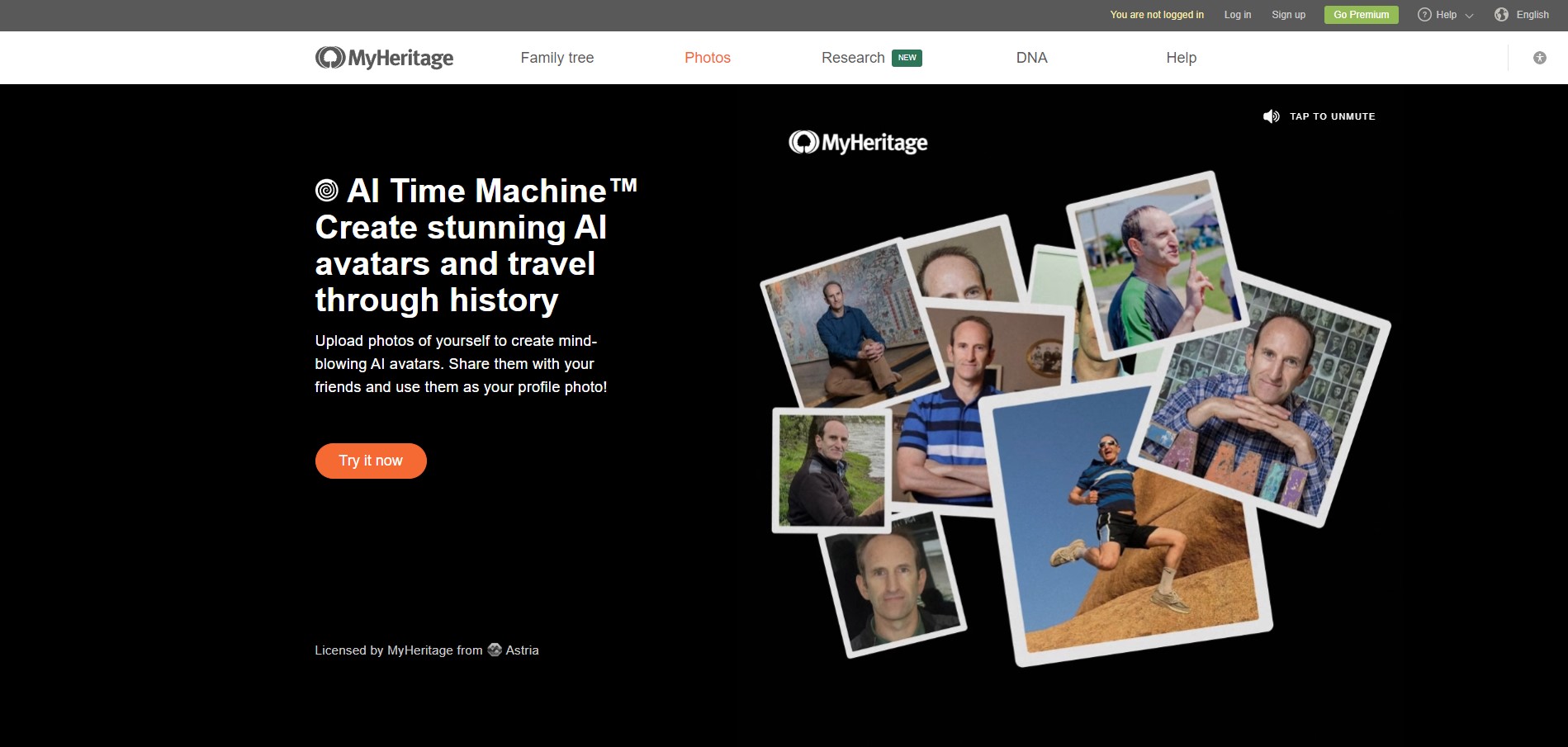Image resolution: width=1568 pixels, height=747 pixels.
Task: Open the DNA menu
Action: point(1031,58)
